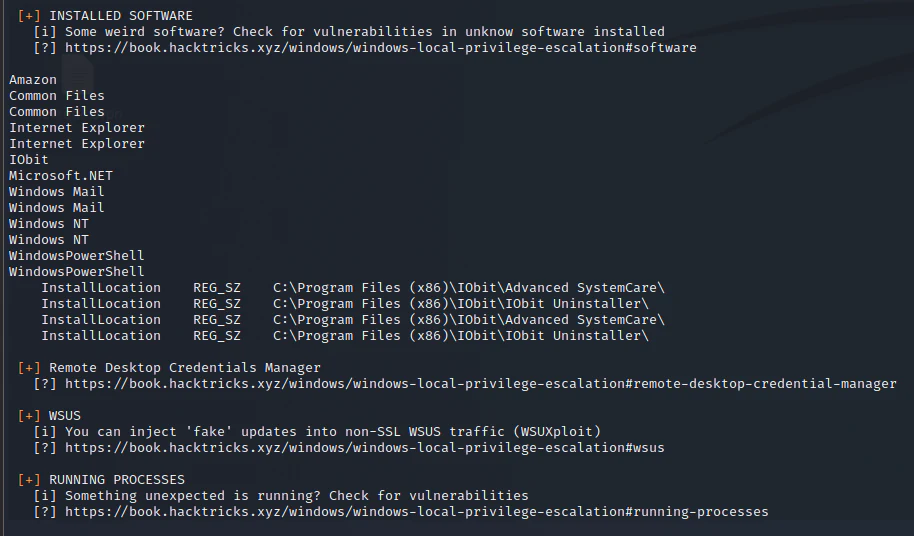Click the INSTALLED SOFTWARE heading
The height and width of the screenshot is (536, 914).
click(121, 16)
